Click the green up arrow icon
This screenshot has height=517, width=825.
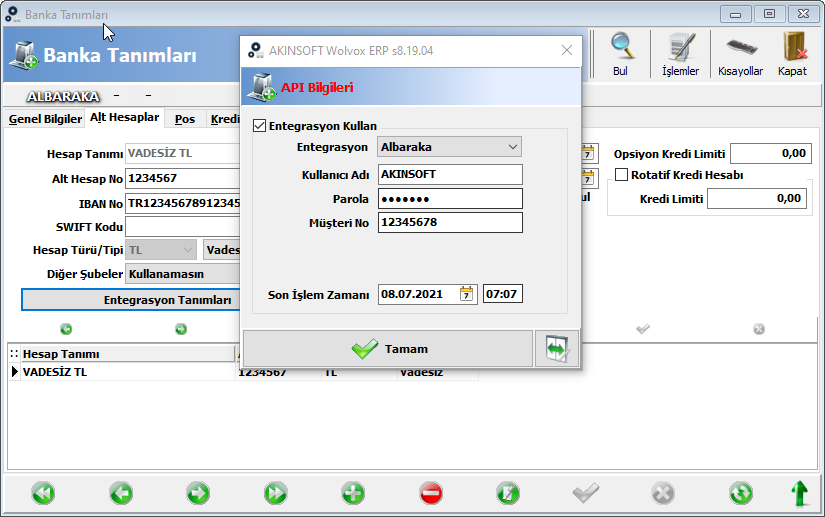click(x=800, y=493)
